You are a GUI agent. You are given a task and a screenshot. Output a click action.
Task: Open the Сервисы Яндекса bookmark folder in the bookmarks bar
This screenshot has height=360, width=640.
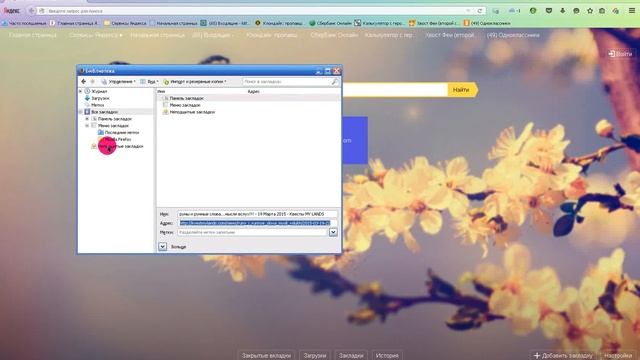point(125,23)
